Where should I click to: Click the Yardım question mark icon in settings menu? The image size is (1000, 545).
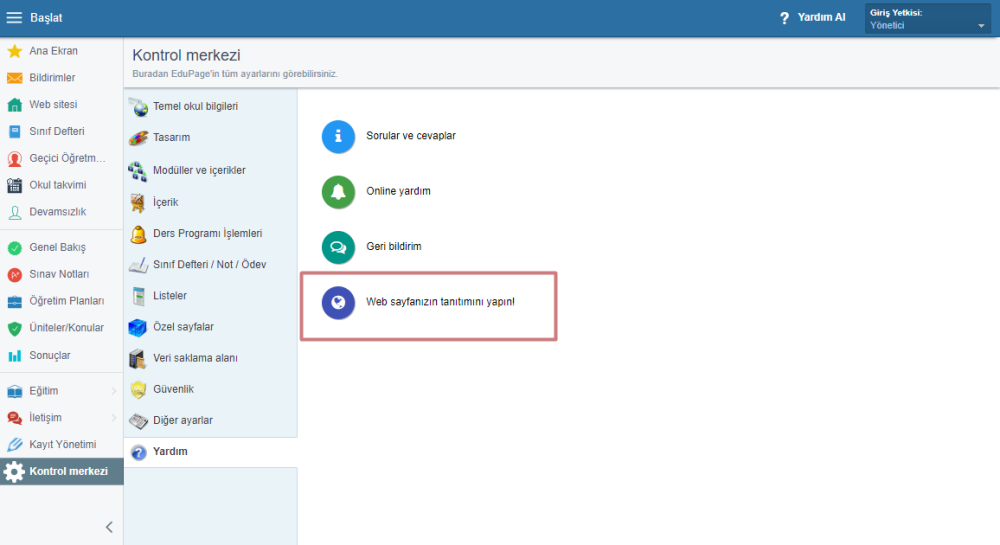pos(138,453)
